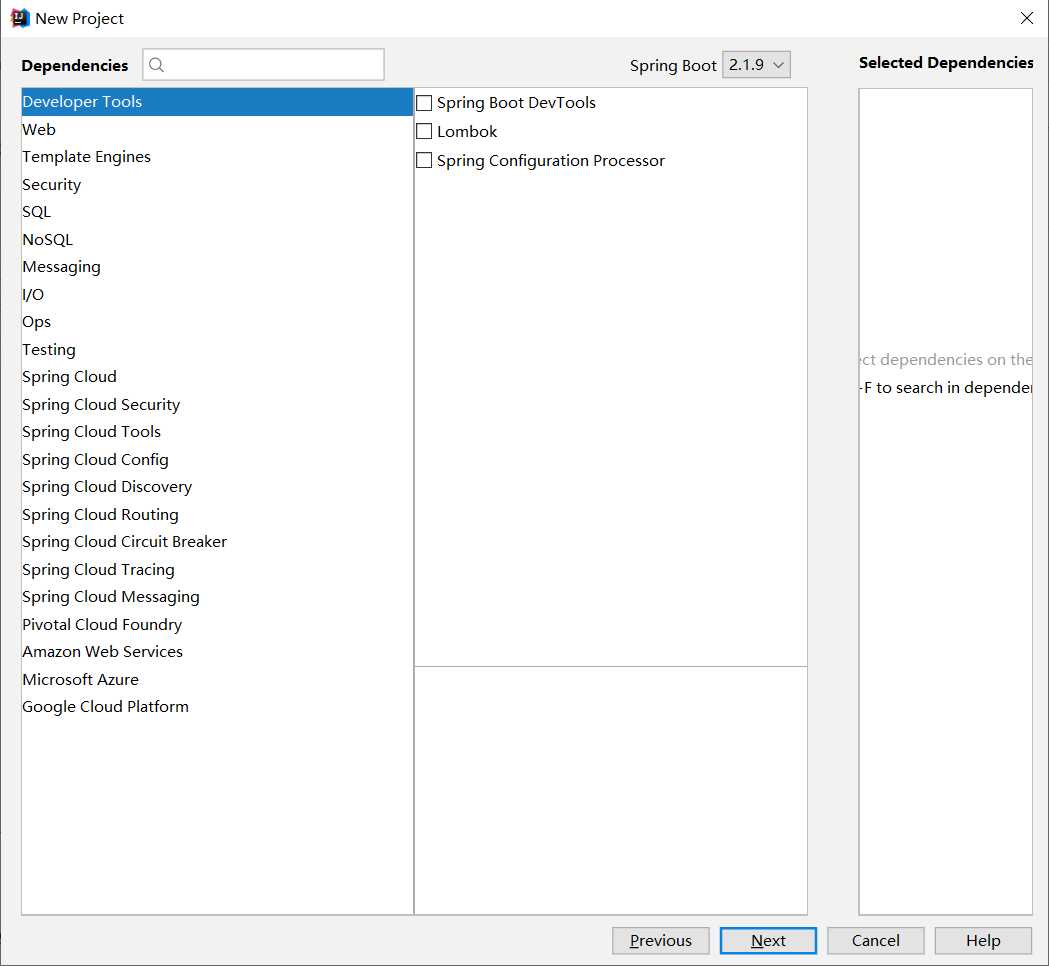The height and width of the screenshot is (966, 1049).
Task: Focus the dependencies search field
Action: point(264,65)
